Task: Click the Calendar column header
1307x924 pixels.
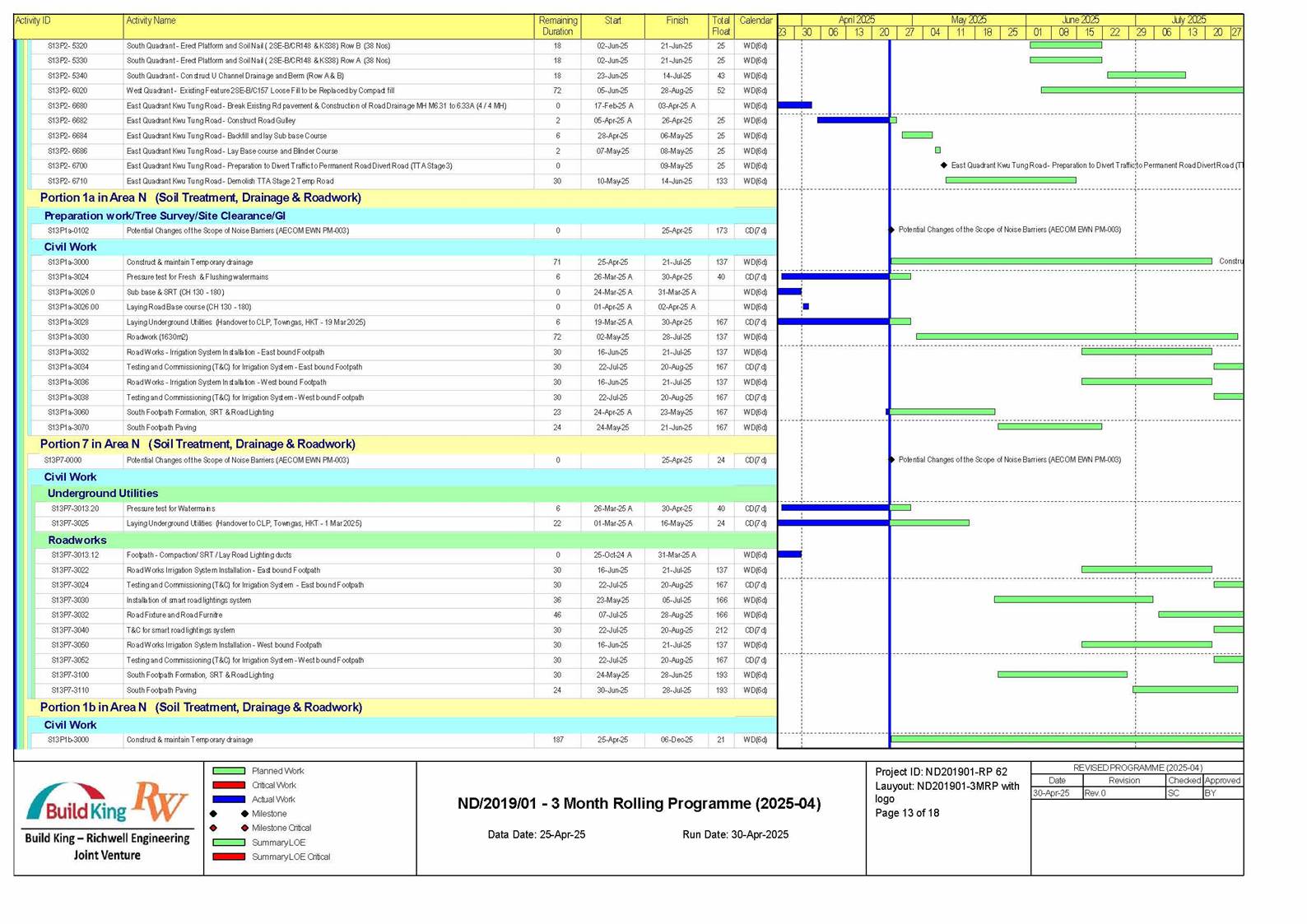Action: 755,26
